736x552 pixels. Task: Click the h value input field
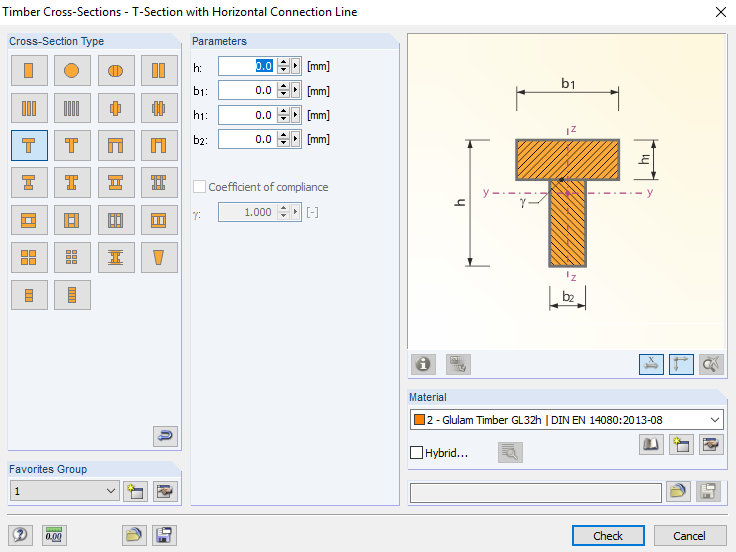(247, 66)
